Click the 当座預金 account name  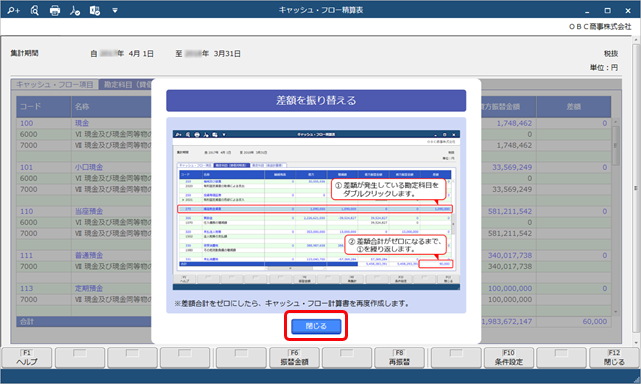89,211
